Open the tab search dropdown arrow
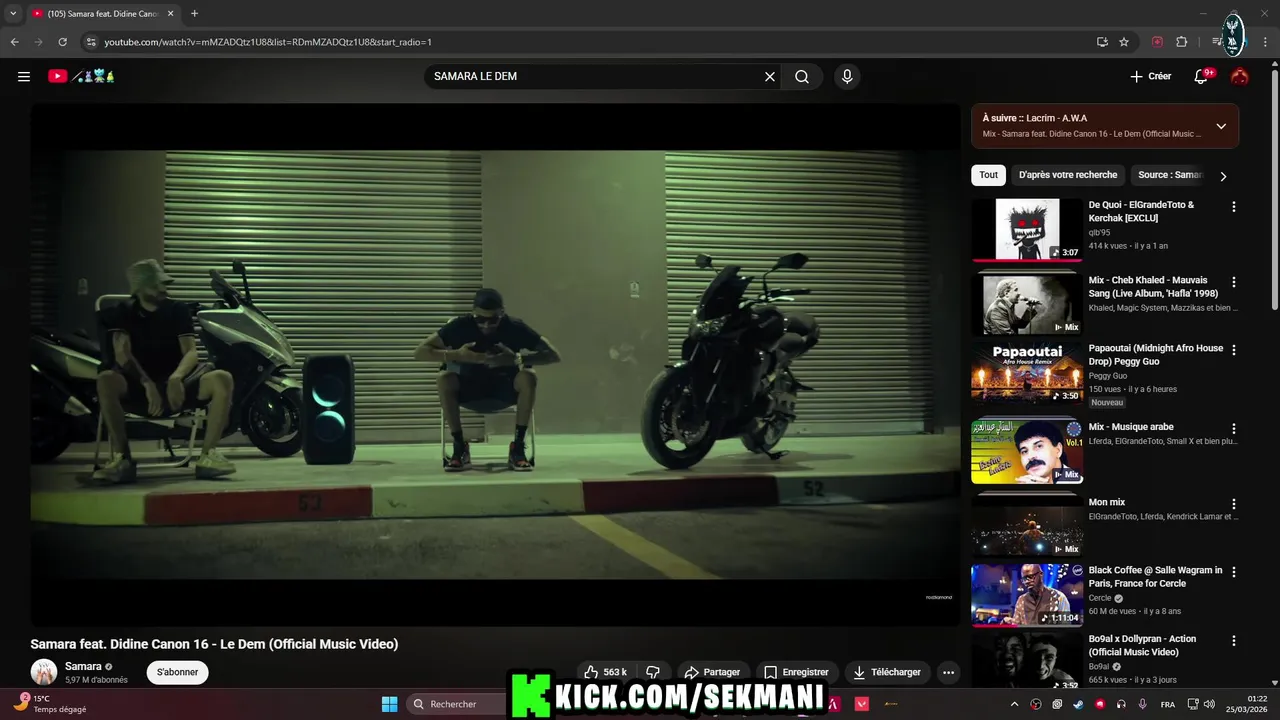 point(13,14)
